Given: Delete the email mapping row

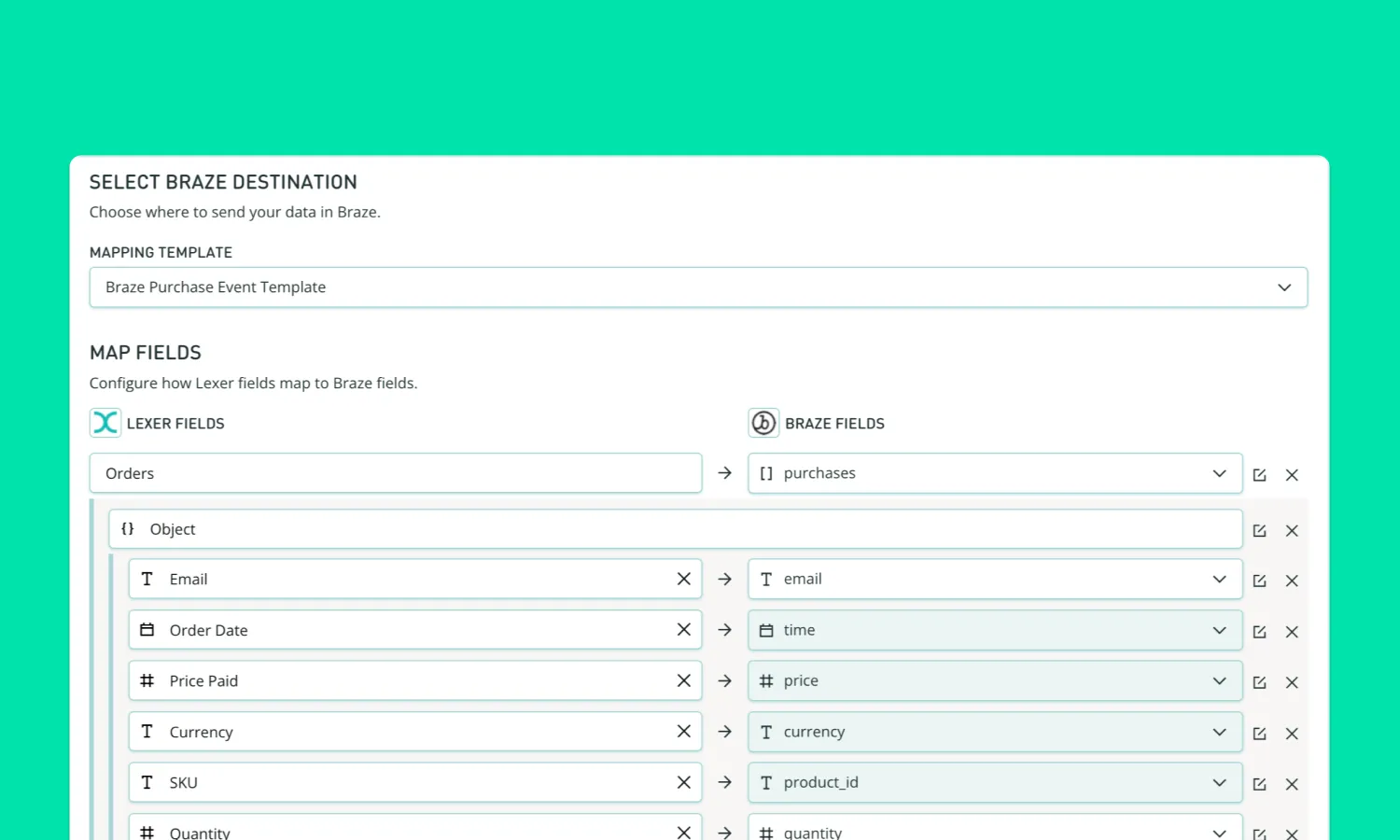Looking at the screenshot, I should coord(1292,581).
